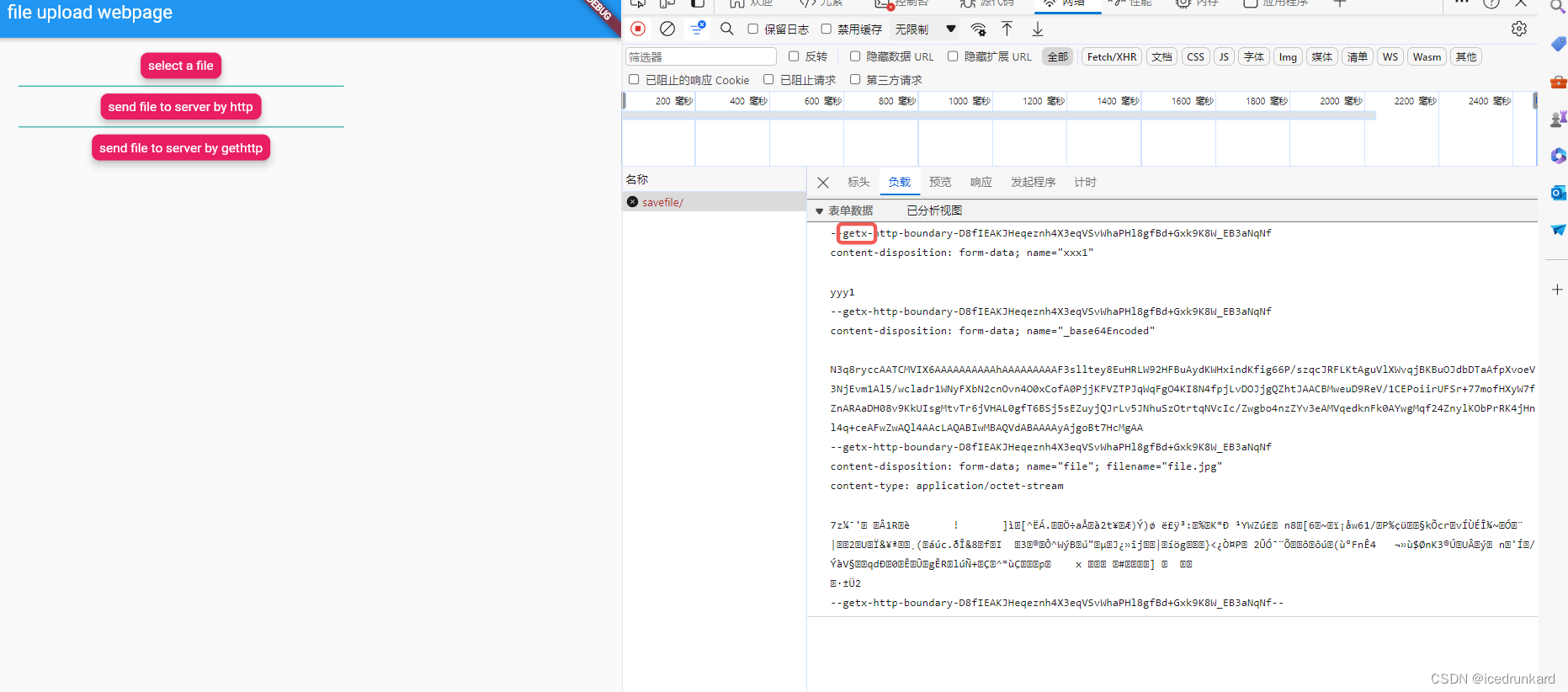Filter requests by Fetch/XHR
The image size is (1568, 692).
tap(1112, 56)
